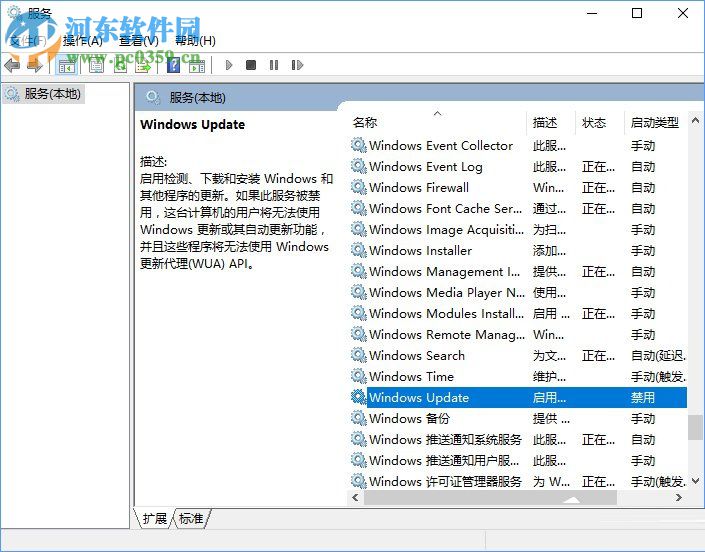Click the Export List toolbar icon
The width and height of the screenshot is (705, 552).
[x=143, y=66]
